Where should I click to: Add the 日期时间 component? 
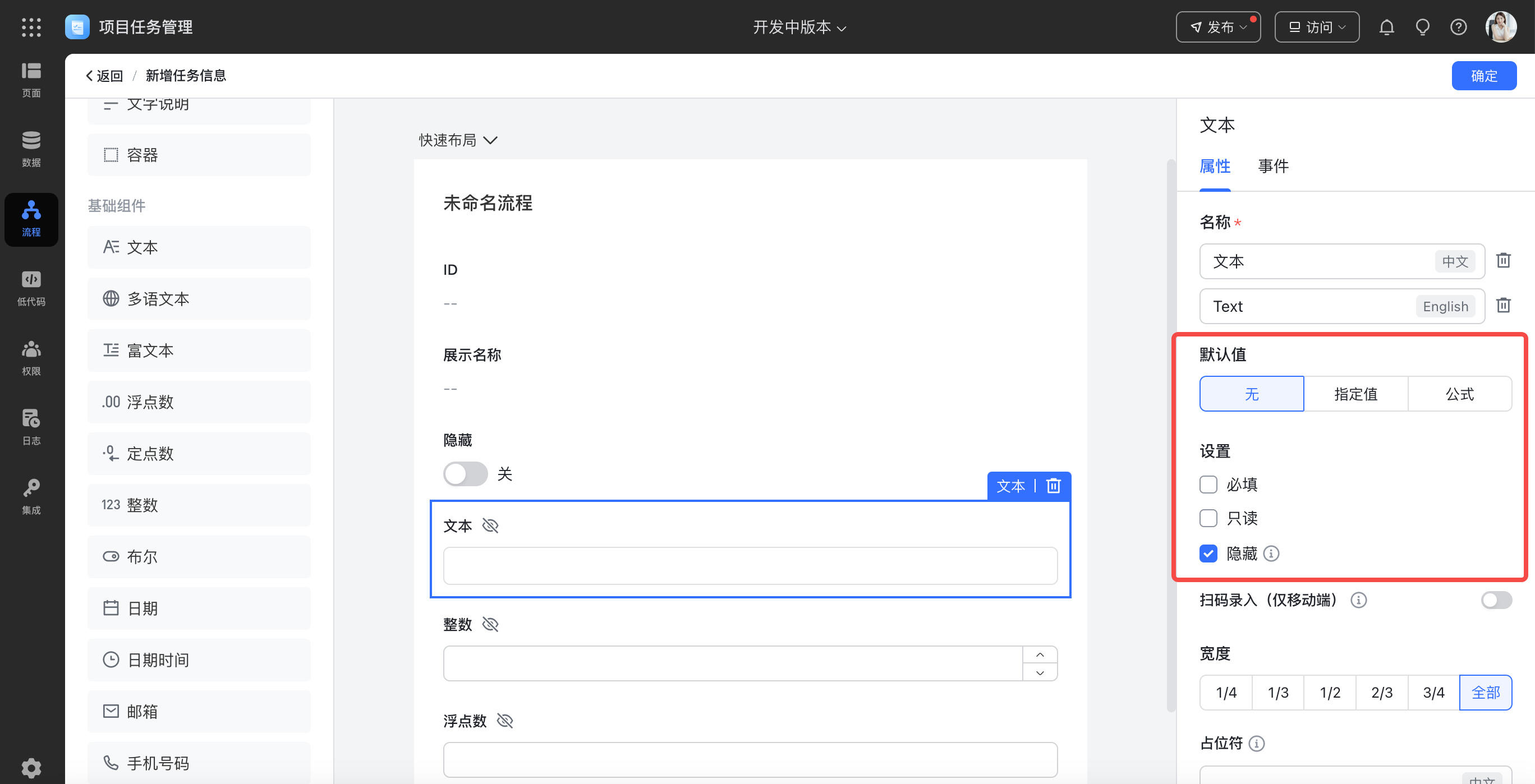click(199, 660)
